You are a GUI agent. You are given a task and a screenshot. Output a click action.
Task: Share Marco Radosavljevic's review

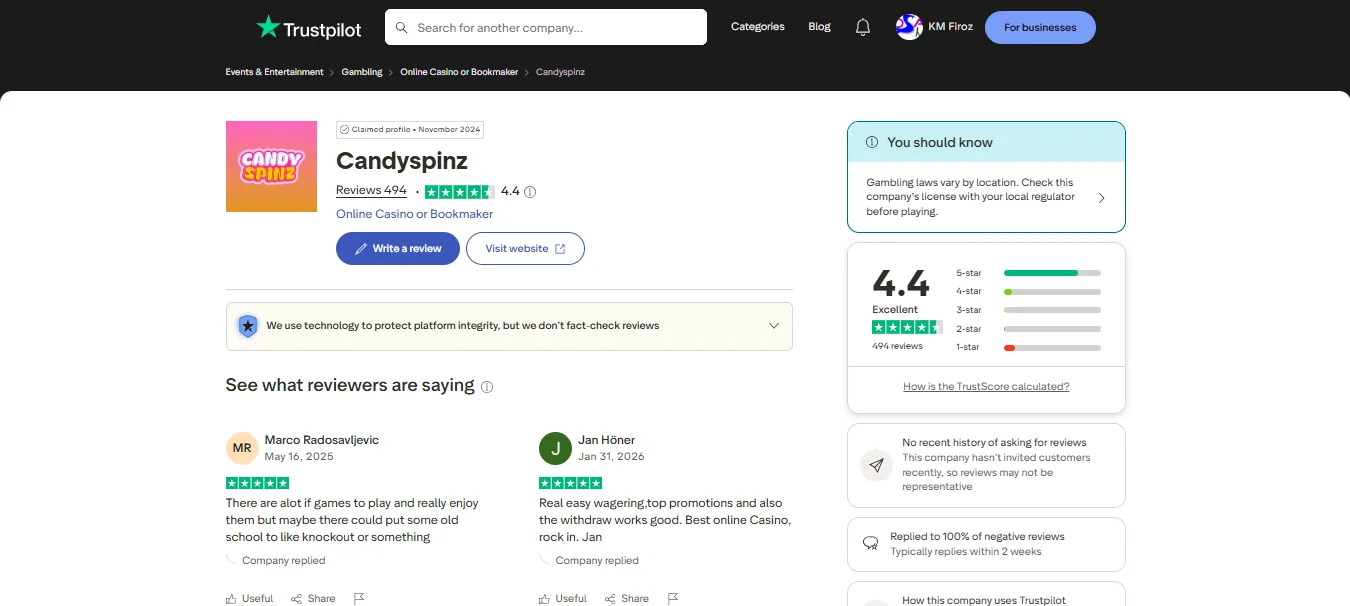[x=313, y=598]
